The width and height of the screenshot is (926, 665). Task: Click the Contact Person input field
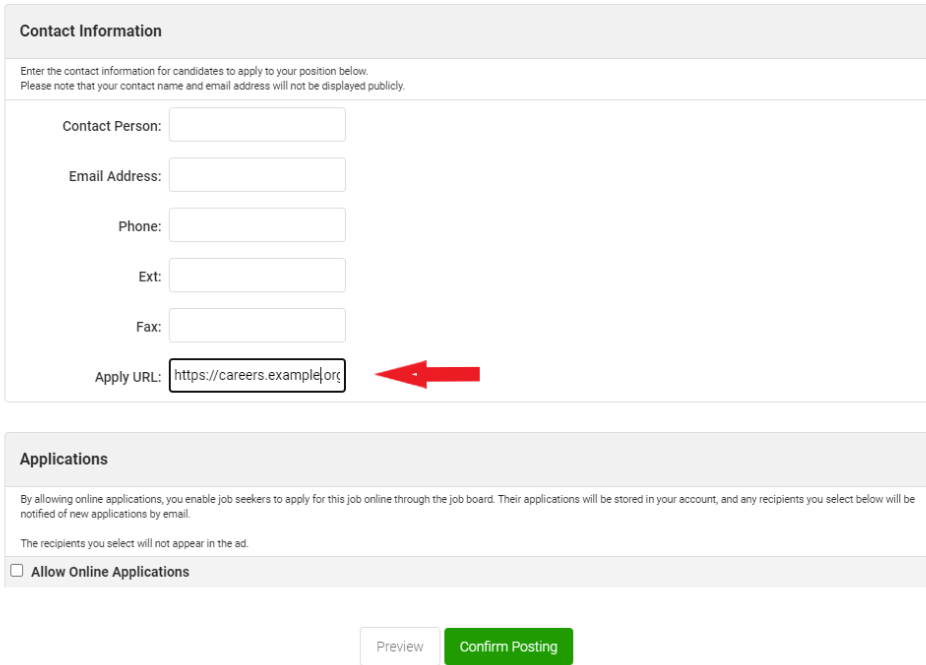pos(257,125)
